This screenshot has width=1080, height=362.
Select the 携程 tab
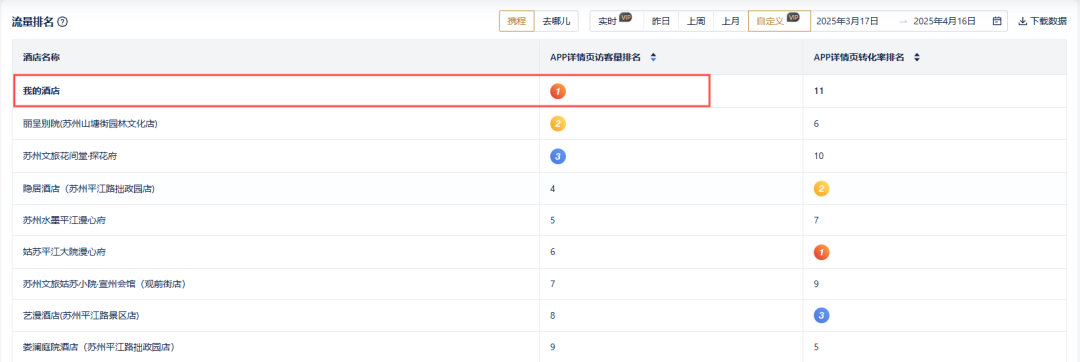click(x=517, y=21)
